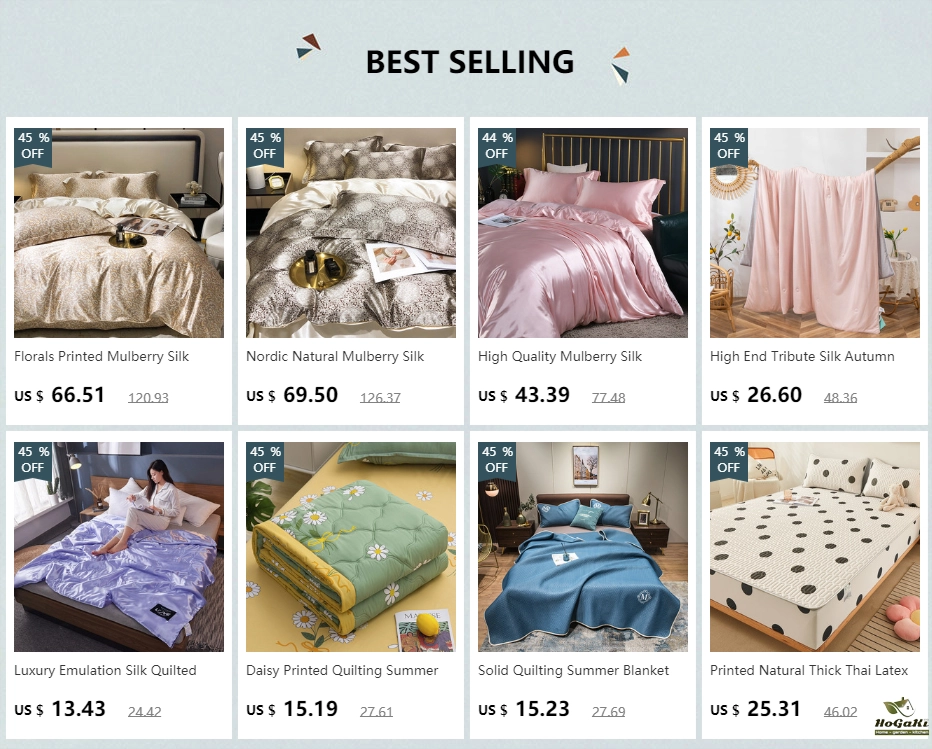932x749 pixels.
Task: Open pink High Quality Mulberry Silk image
Action: 582,233
